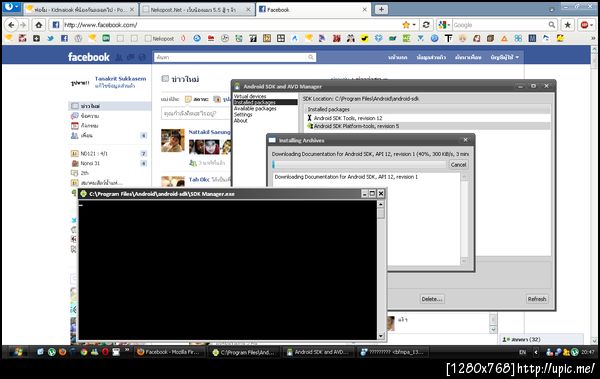Open Facebook home link in header
The image size is (600, 379).
tap(398, 57)
